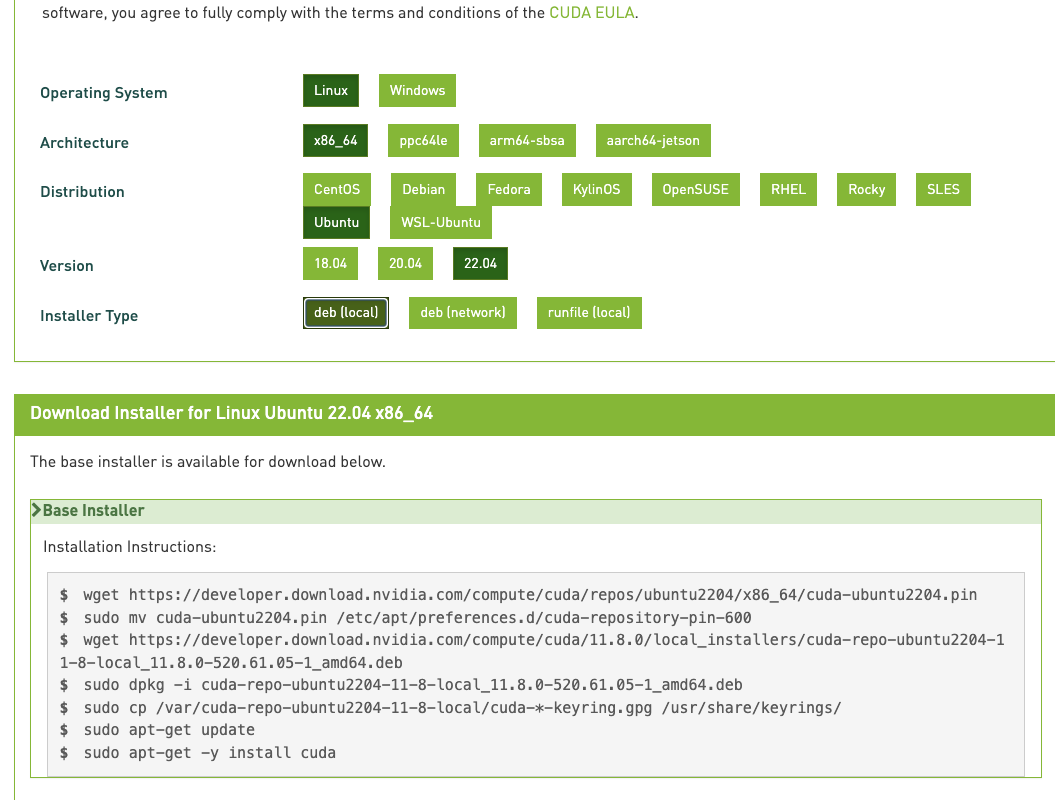
Task: Open the CUDA EULA link
Action: click(x=591, y=13)
